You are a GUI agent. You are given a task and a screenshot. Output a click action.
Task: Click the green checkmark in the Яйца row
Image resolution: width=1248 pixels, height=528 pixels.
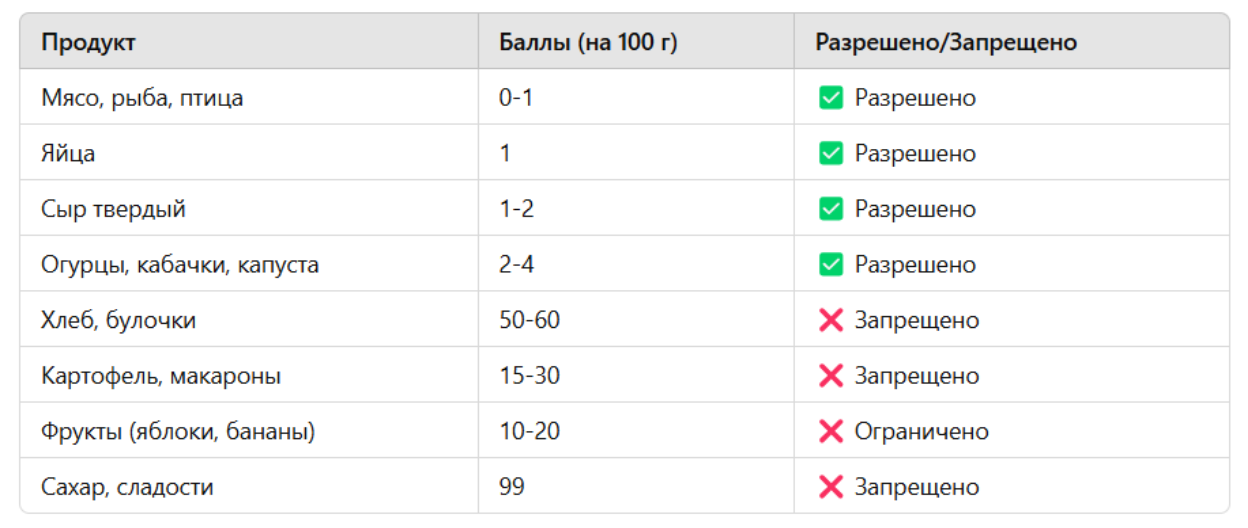click(x=830, y=154)
